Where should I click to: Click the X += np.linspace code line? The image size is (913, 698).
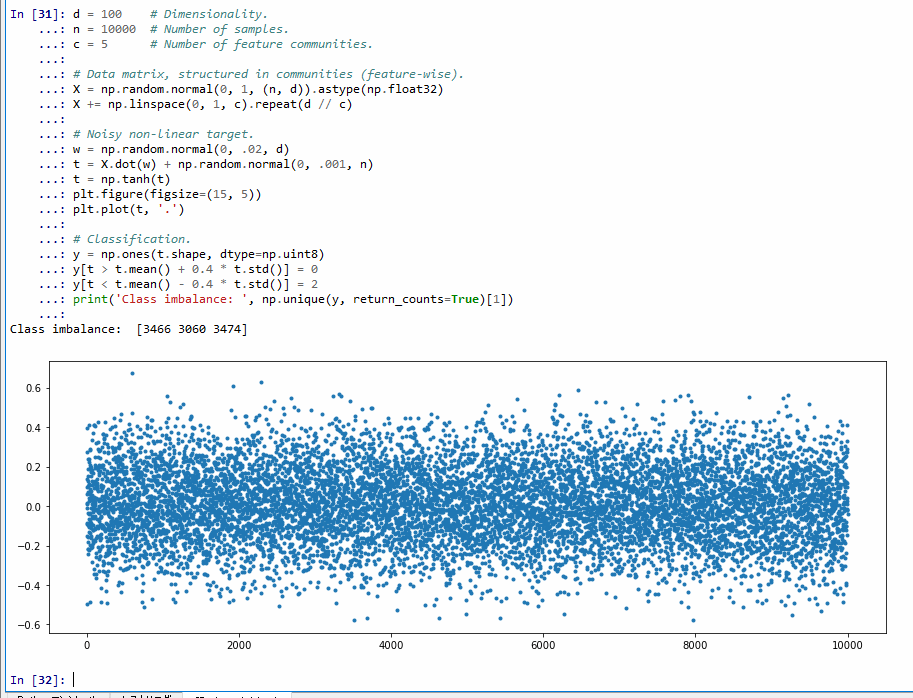[x=212, y=104]
